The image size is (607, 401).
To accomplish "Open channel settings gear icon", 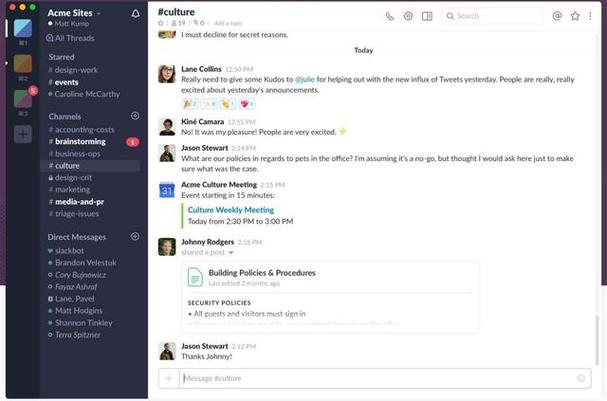I will pyautogui.click(x=408, y=16).
